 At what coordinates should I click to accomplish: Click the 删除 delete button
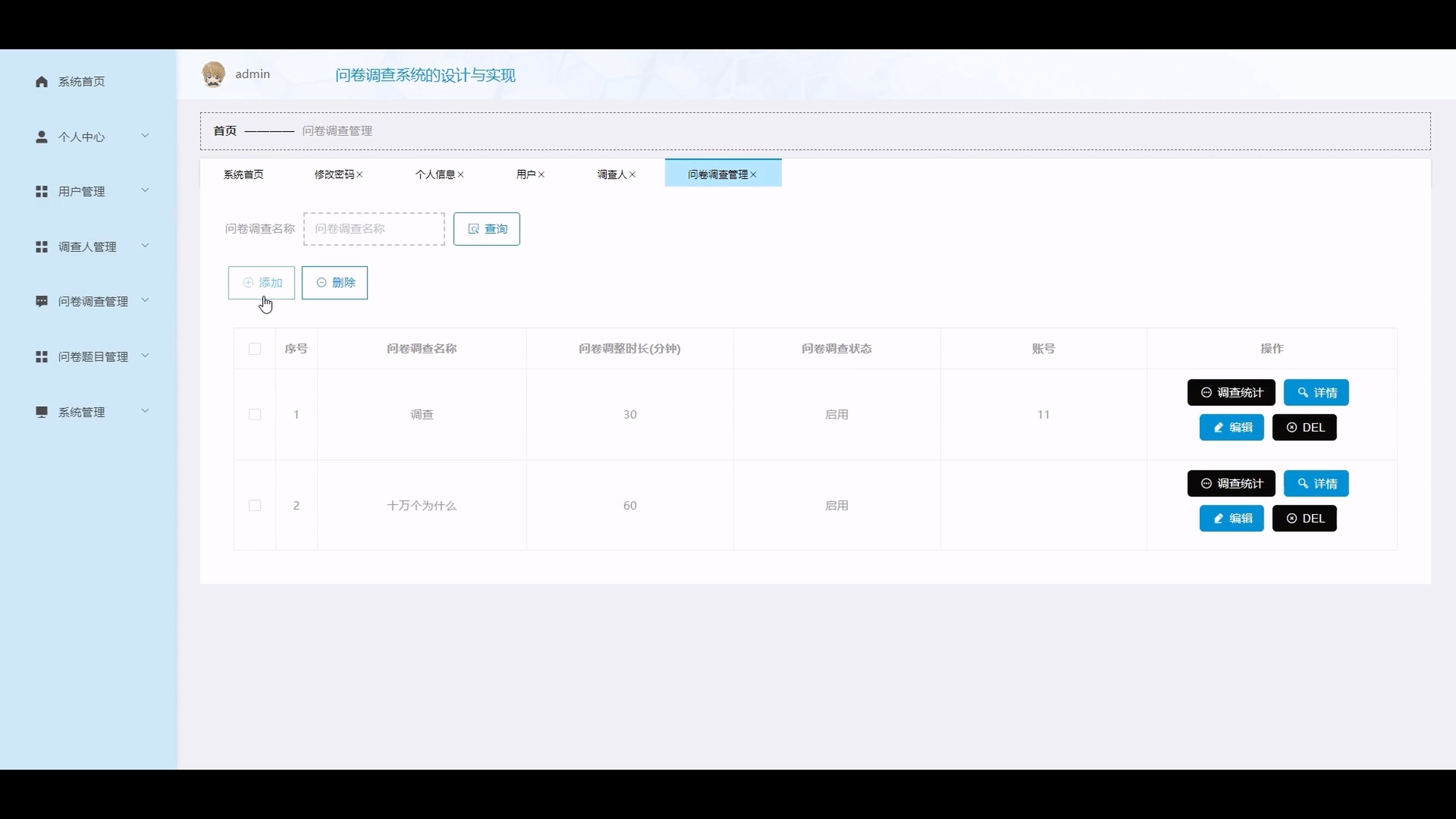point(335,283)
